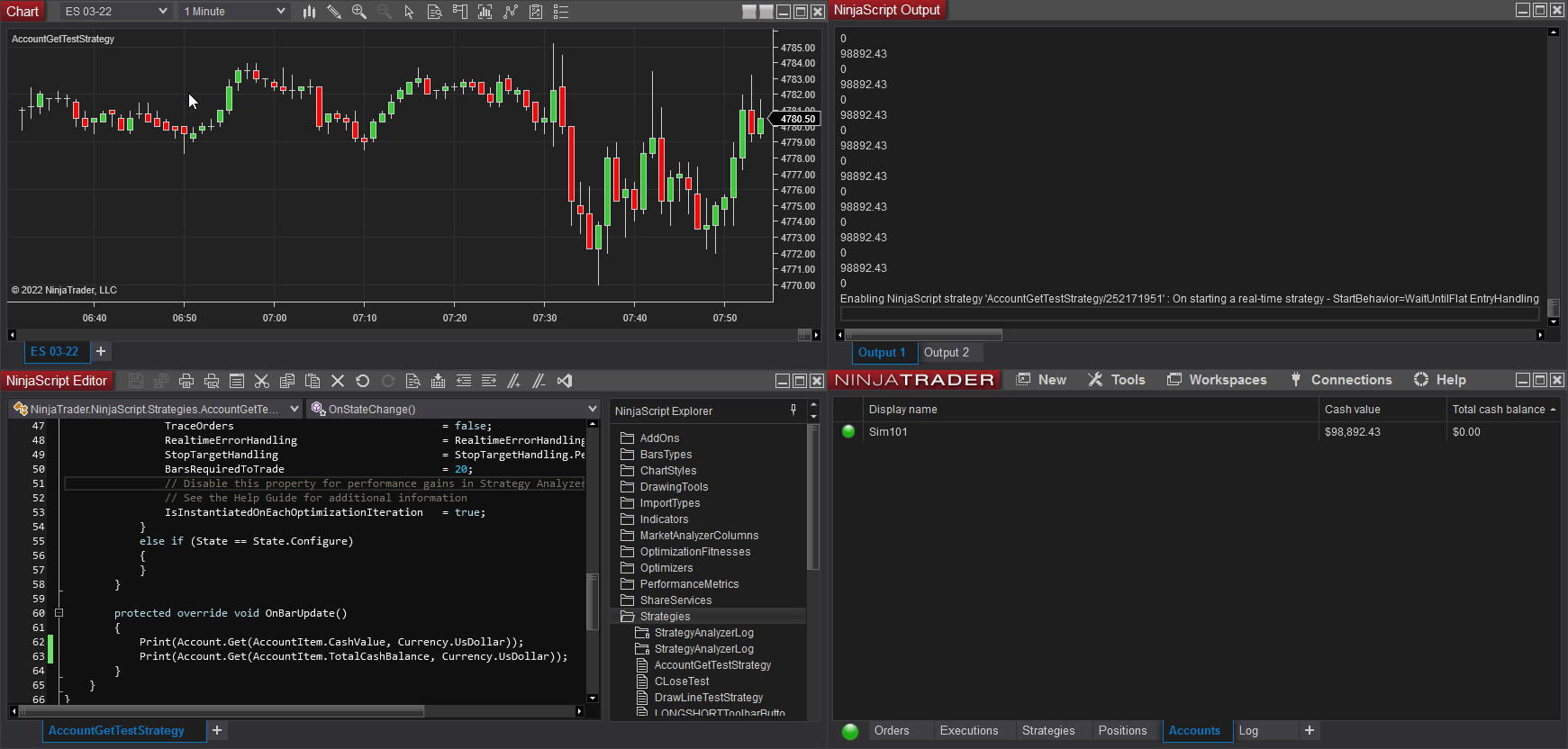Compile the NinjaScript code
Screen dimensions: 1568x749
(x=439, y=381)
